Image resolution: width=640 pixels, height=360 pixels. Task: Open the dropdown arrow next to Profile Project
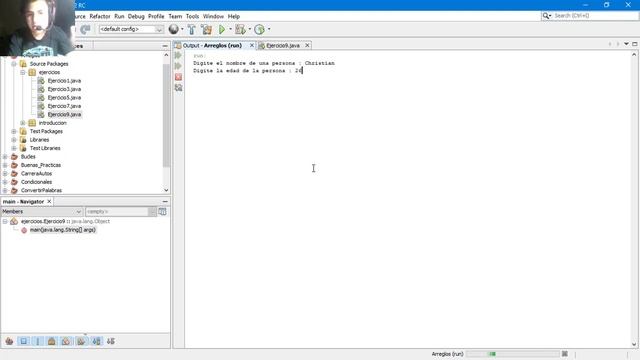click(269, 29)
